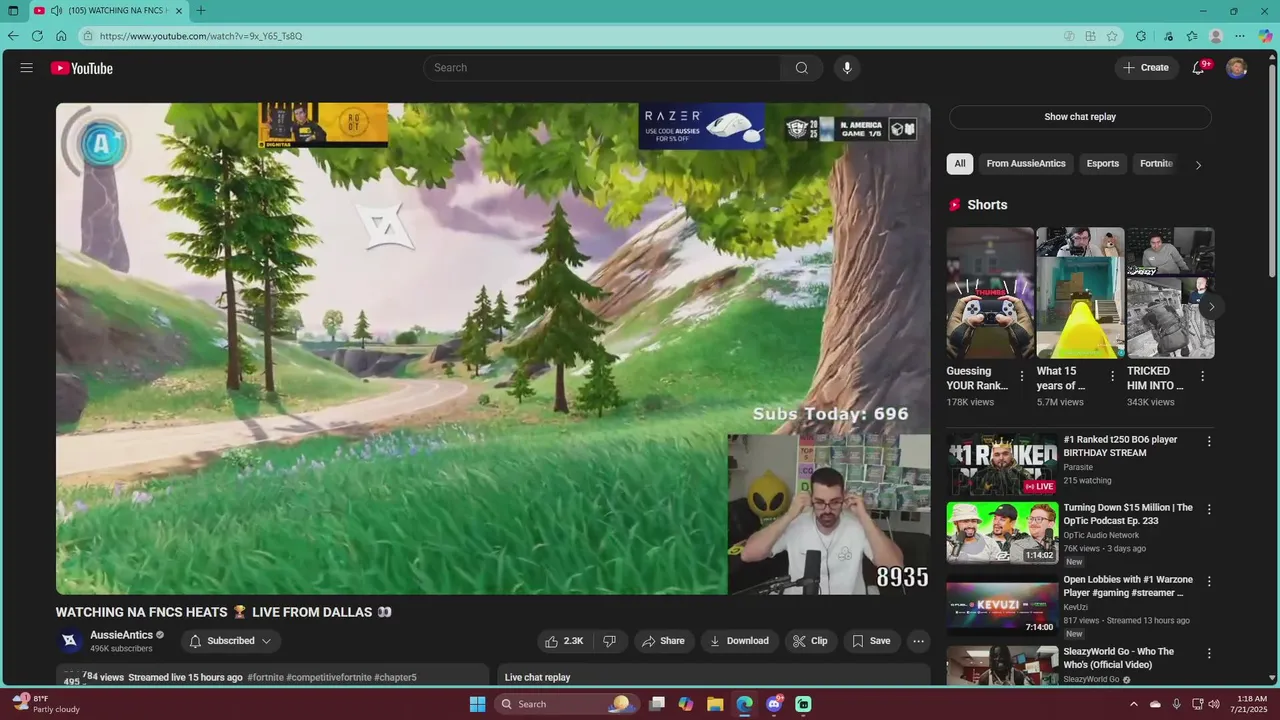Open a new browser tab

(x=201, y=11)
